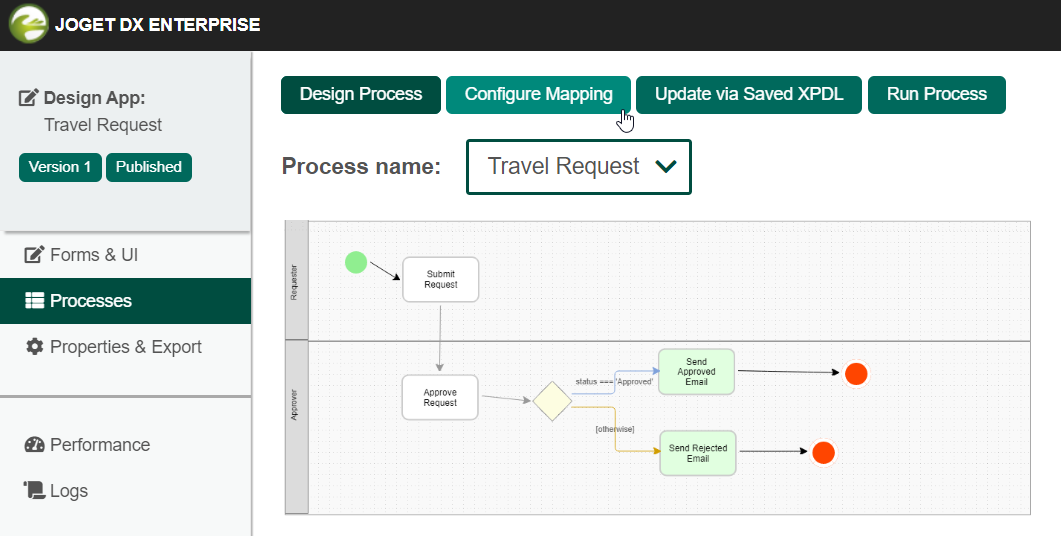Click the green start event circle
The width and height of the screenshot is (1061, 536).
click(356, 262)
